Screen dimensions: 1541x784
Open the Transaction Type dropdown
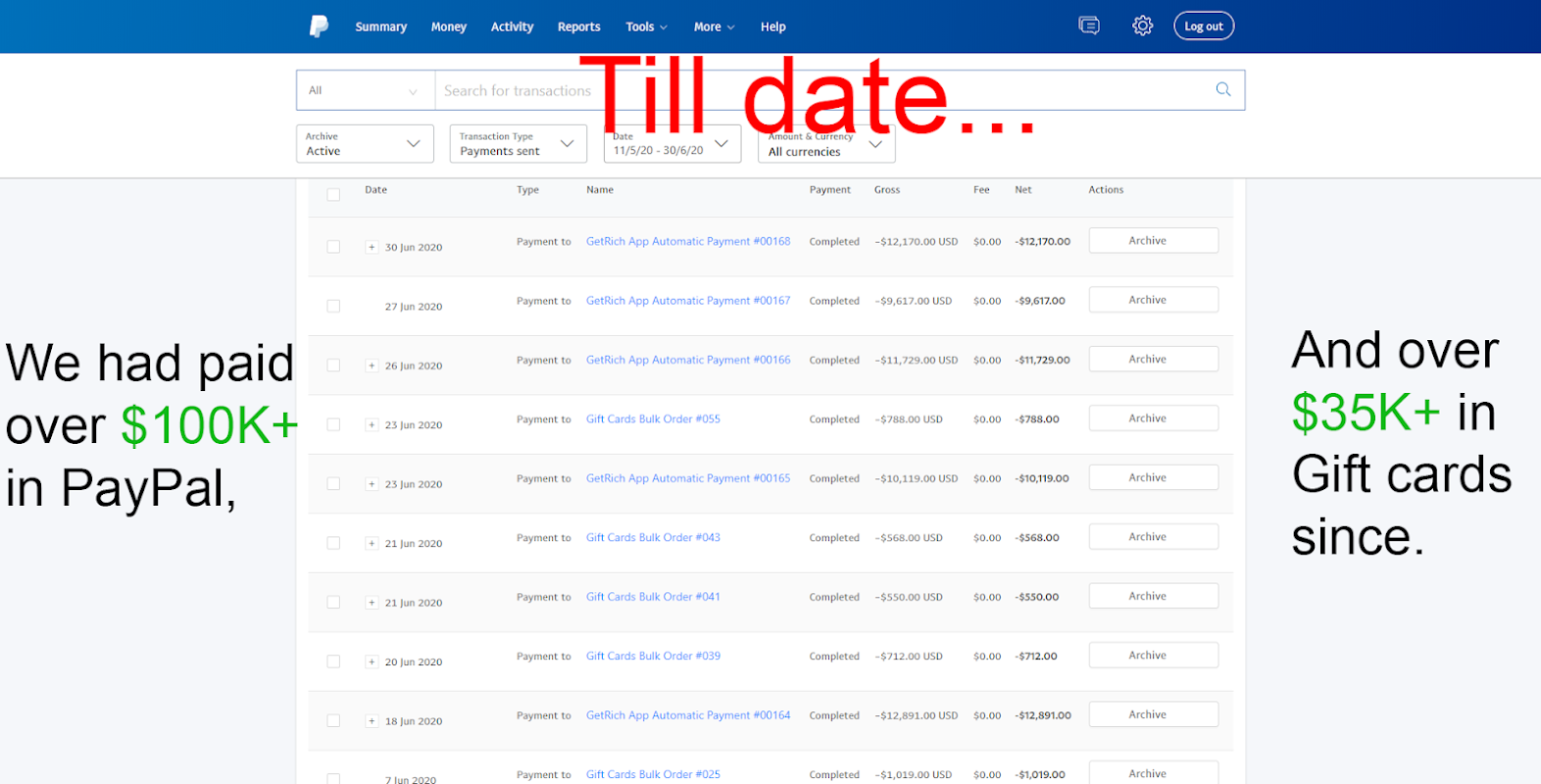518,144
